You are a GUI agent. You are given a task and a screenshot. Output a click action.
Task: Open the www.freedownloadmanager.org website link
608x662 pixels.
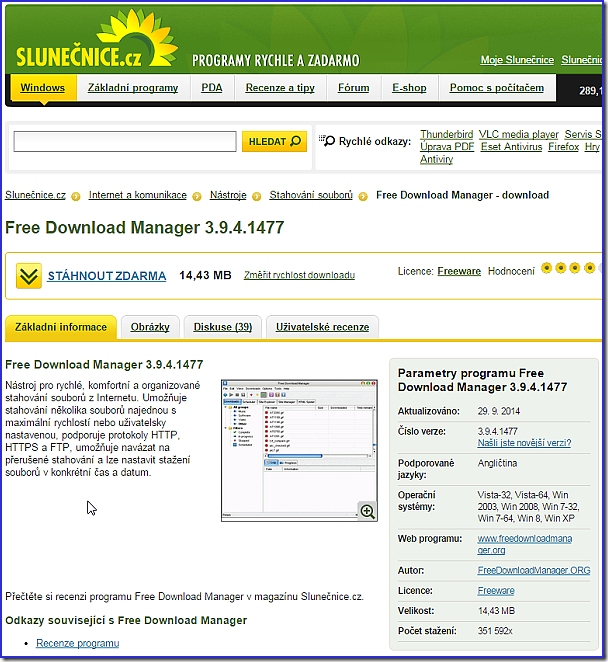(x=525, y=544)
